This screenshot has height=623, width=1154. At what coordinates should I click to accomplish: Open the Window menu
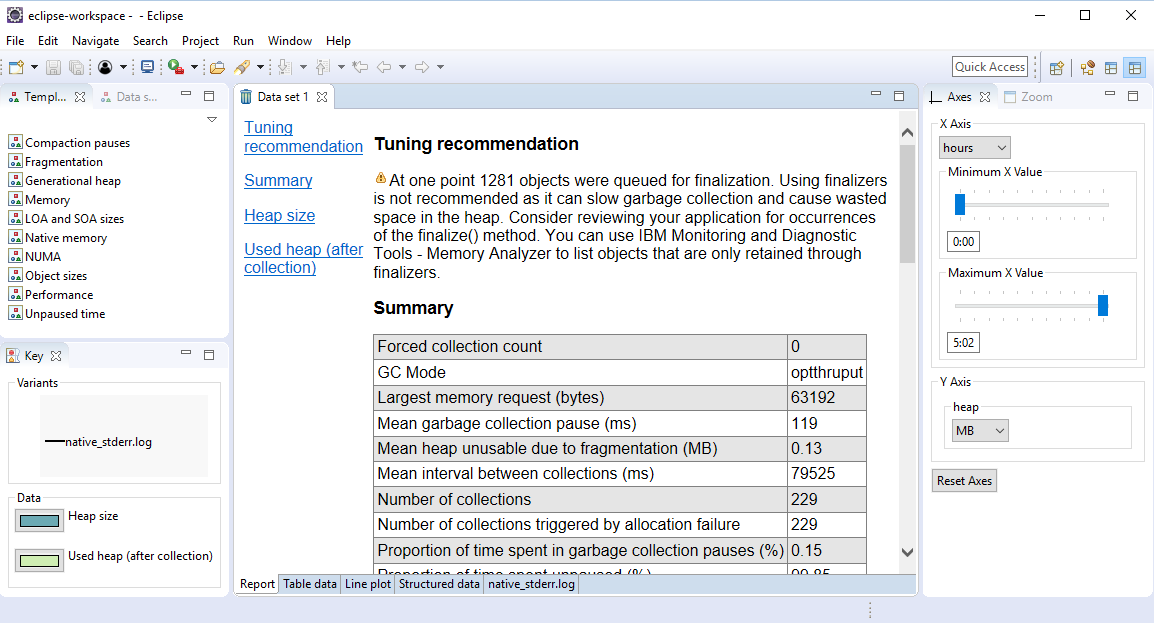click(x=289, y=41)
